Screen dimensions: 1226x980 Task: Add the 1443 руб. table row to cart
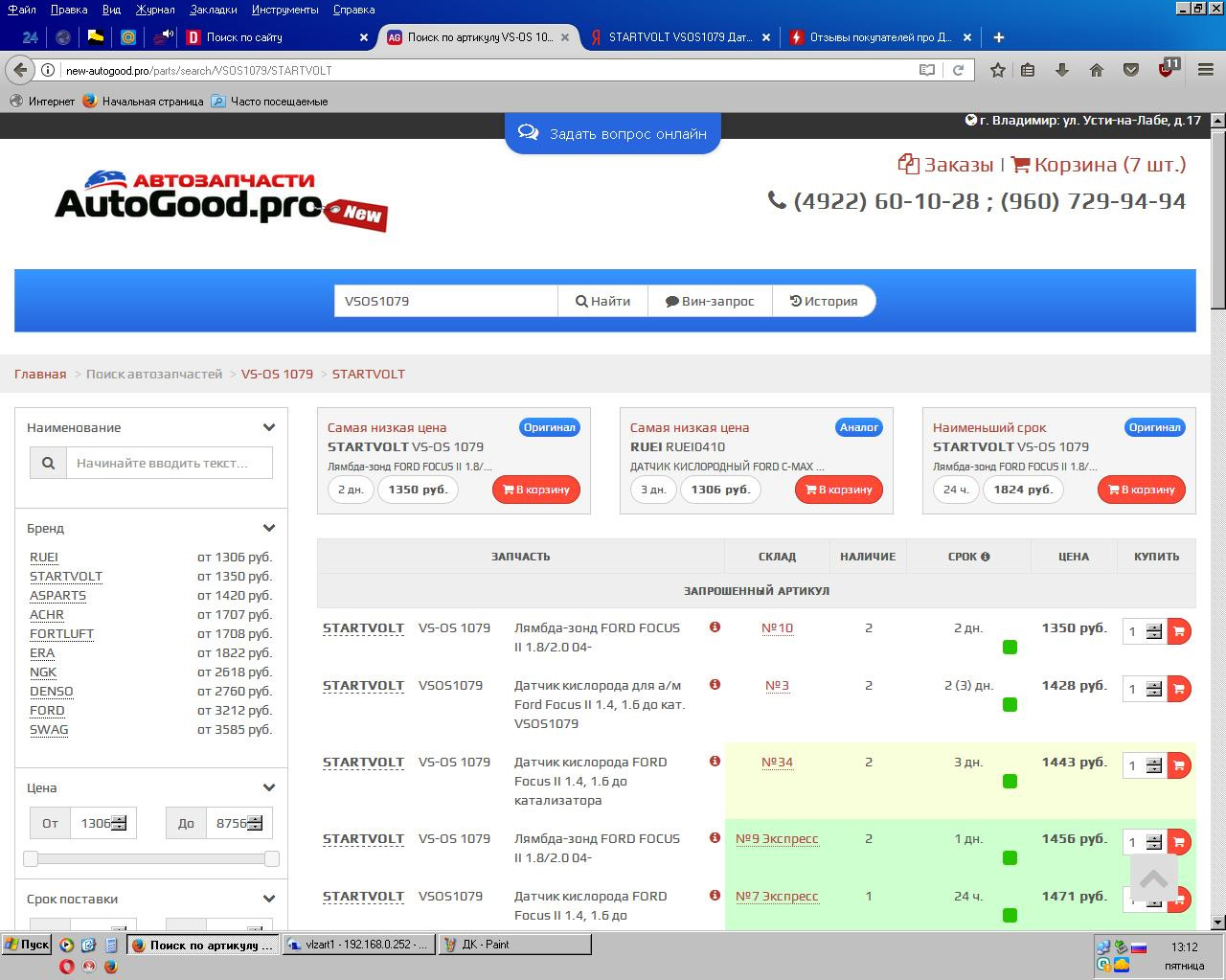click(1179, 765)
